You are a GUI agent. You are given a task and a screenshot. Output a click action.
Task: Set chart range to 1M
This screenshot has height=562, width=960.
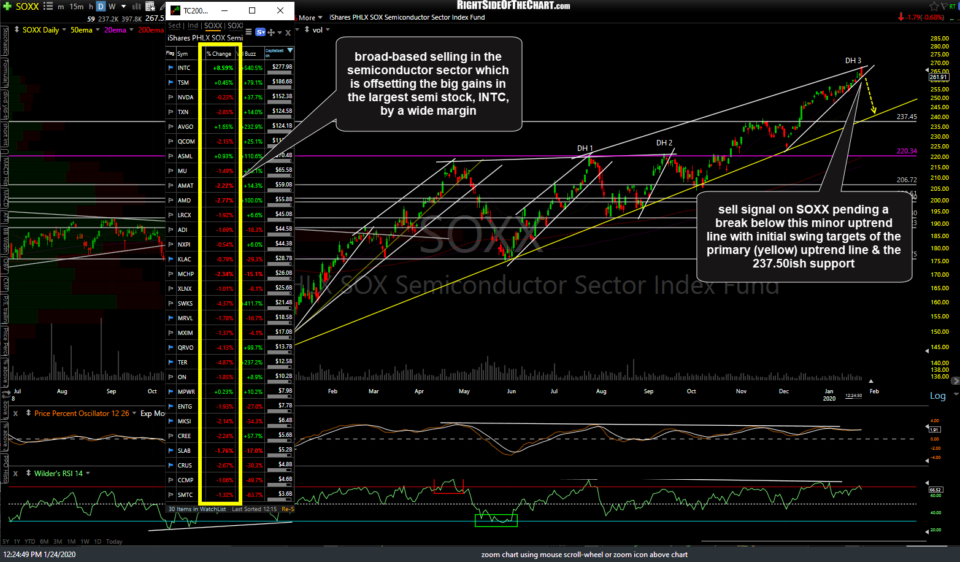[72, 541]
